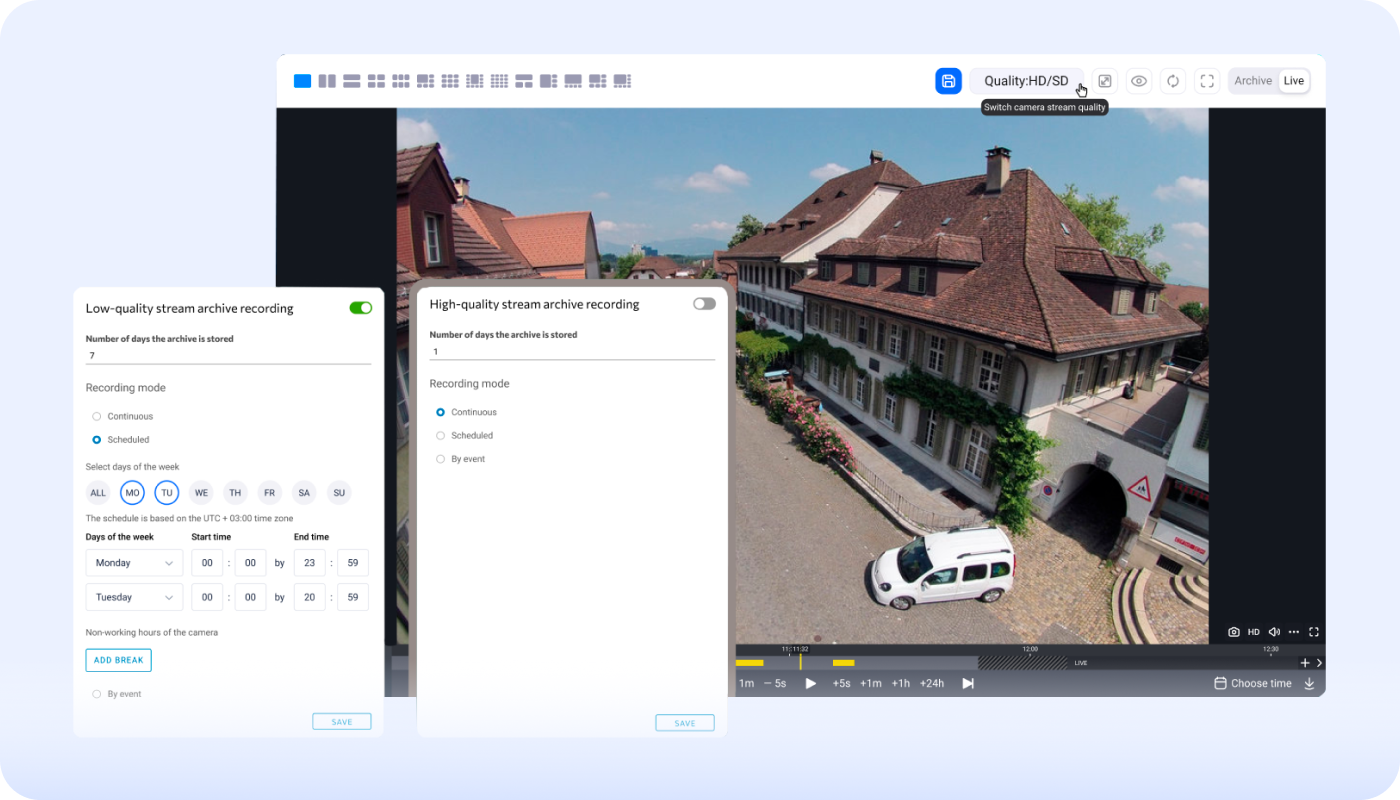
Task: Skip forward one day with +24h
Action: (x=932, y=683)
